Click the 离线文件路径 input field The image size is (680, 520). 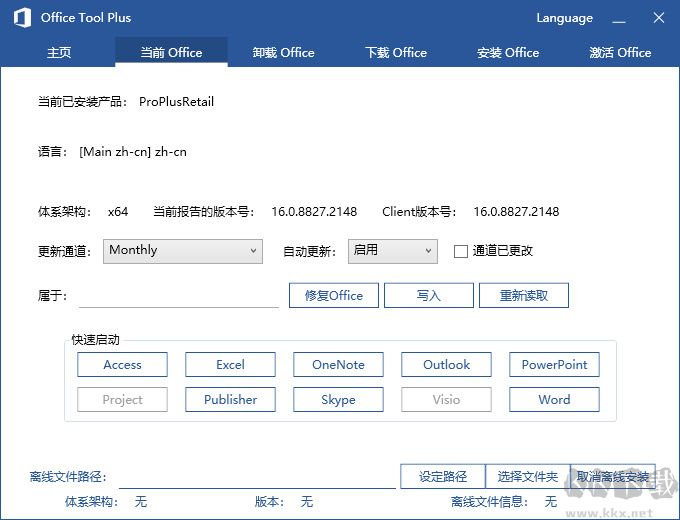coord(257,477)
